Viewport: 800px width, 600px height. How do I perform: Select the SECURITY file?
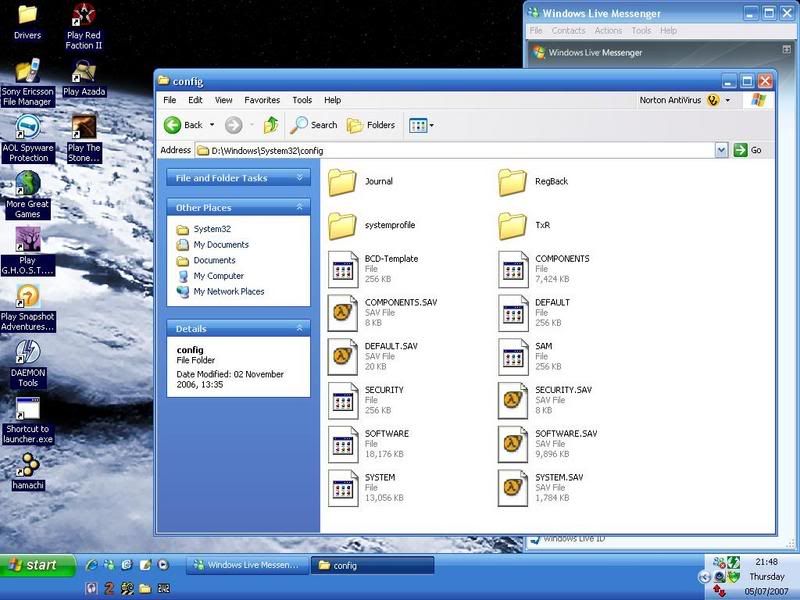pyautogui.click(x=366, y=401)
